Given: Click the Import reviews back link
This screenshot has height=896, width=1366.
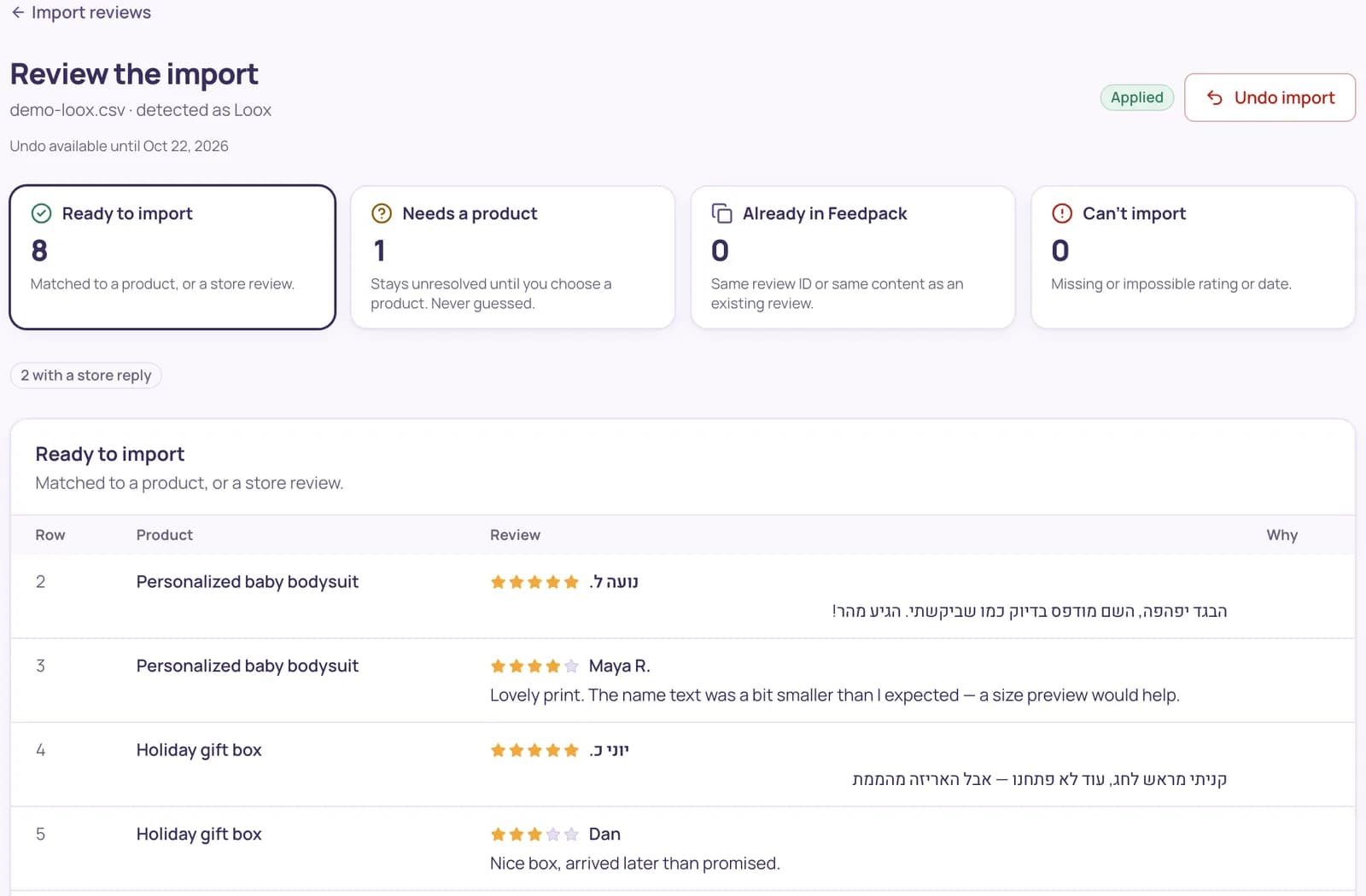Looking at the screenshot, I should click(x=81, y=13).
